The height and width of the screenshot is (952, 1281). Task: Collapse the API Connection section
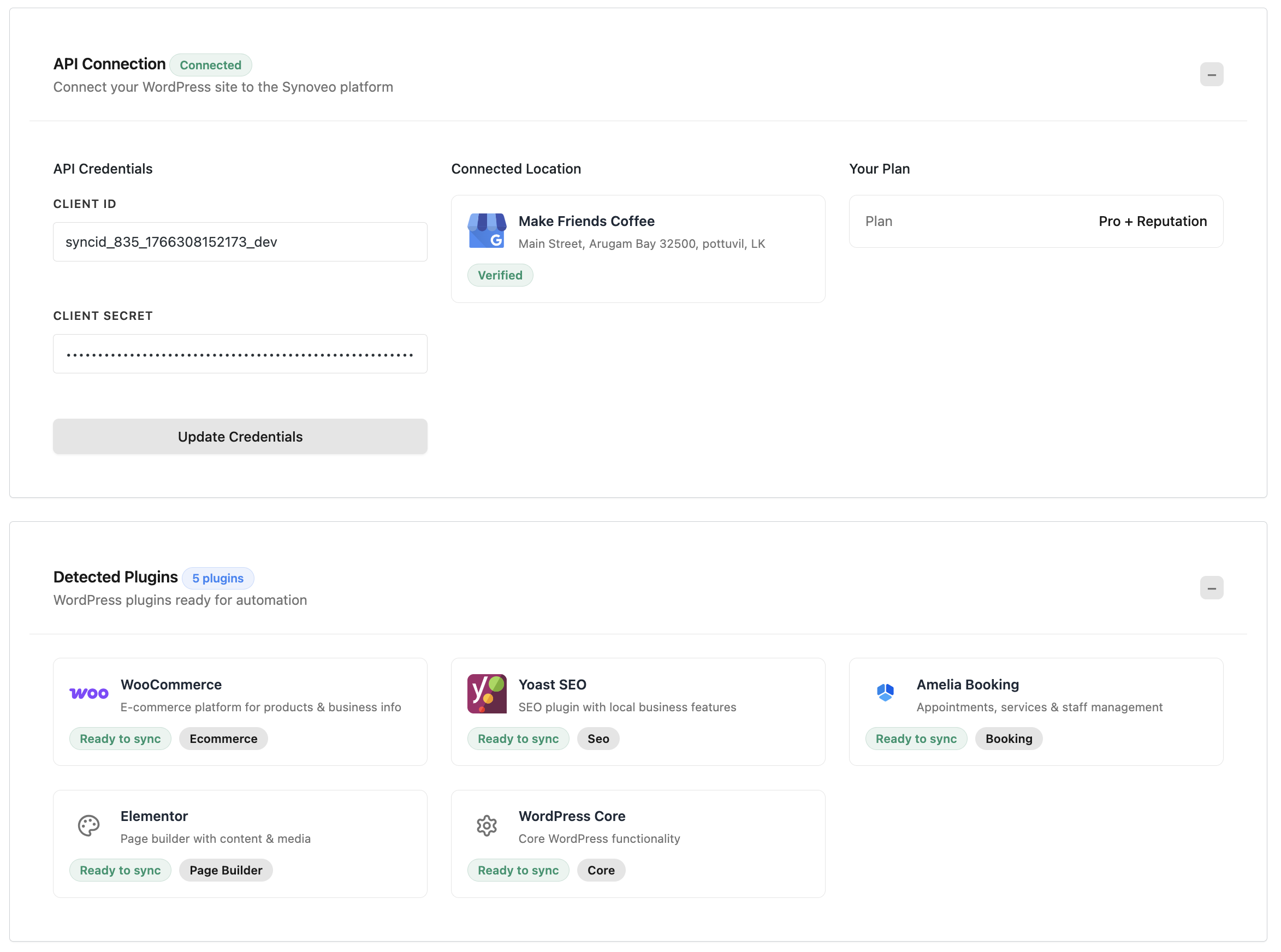[1211, 75]
